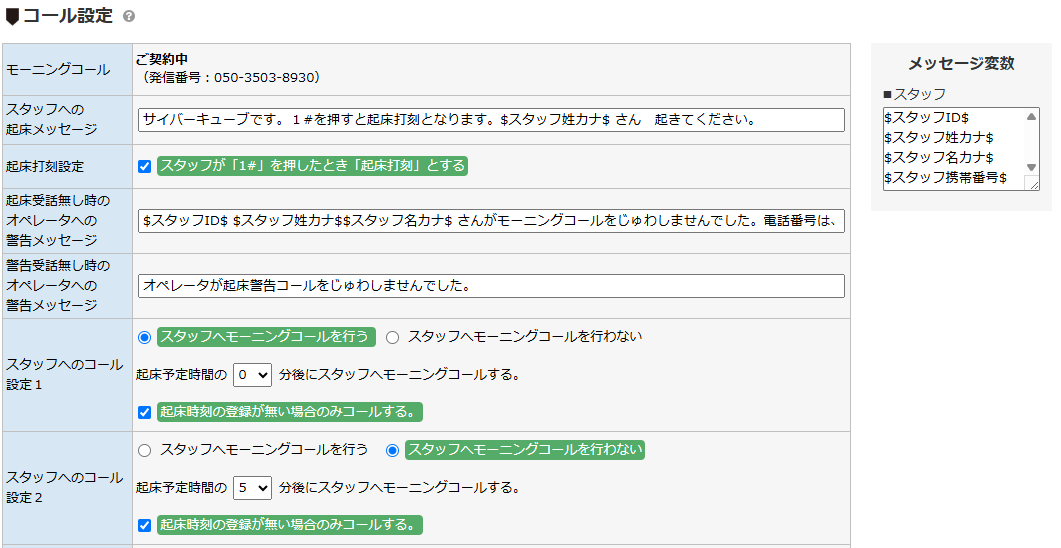This screenshot has width=1061, height=548.
Task: Toggle 起床時刻の登録が無い場合のみ checkbox in コール設定2
Action: [x=144, y=525]
